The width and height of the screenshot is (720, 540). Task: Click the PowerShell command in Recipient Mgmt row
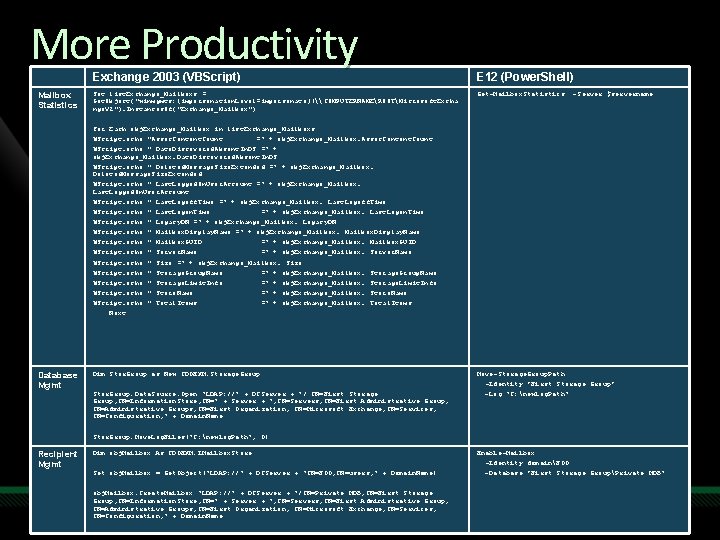pos(571,463)
